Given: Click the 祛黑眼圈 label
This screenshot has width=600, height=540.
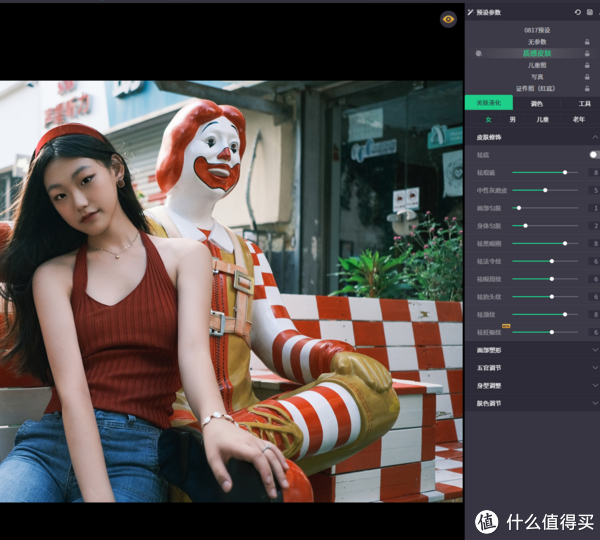Looking at the screenshot, I should tap(489, 243).
